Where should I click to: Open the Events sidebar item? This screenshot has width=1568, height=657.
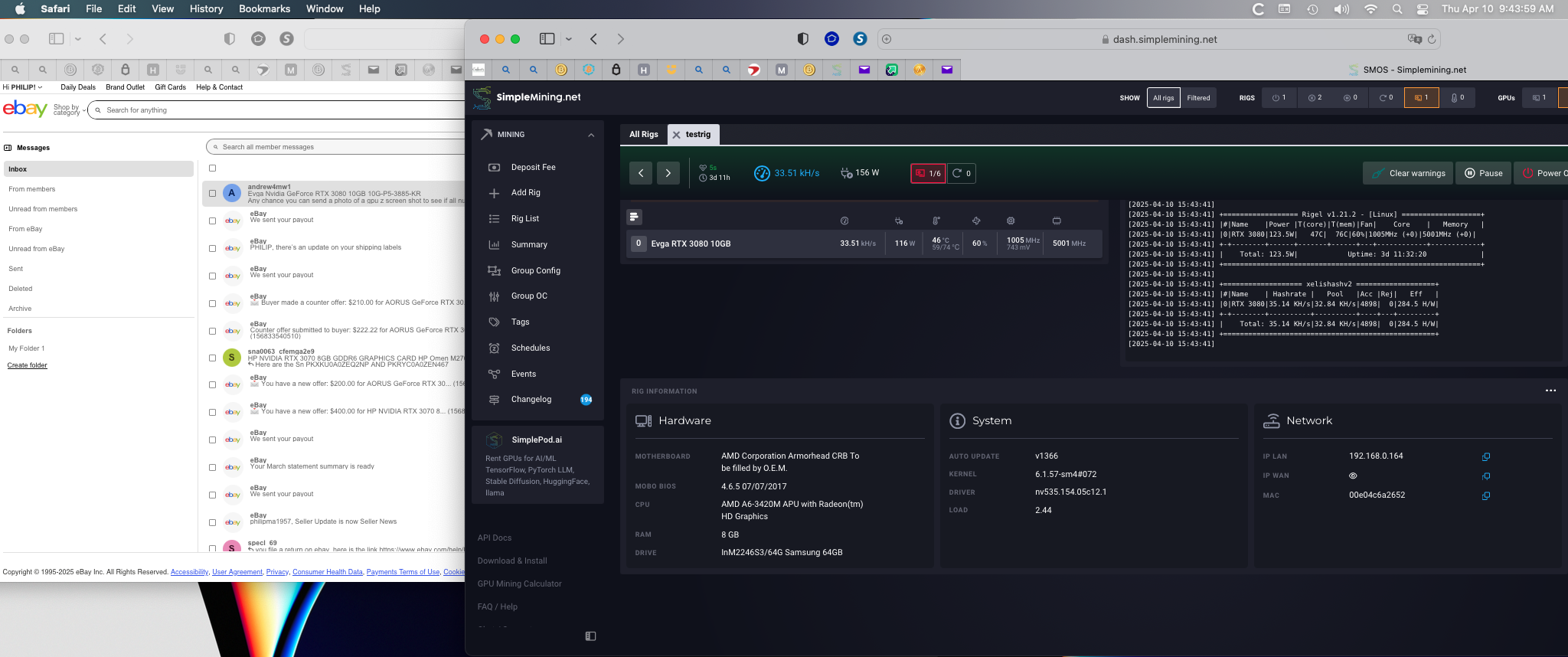[523, 374]
